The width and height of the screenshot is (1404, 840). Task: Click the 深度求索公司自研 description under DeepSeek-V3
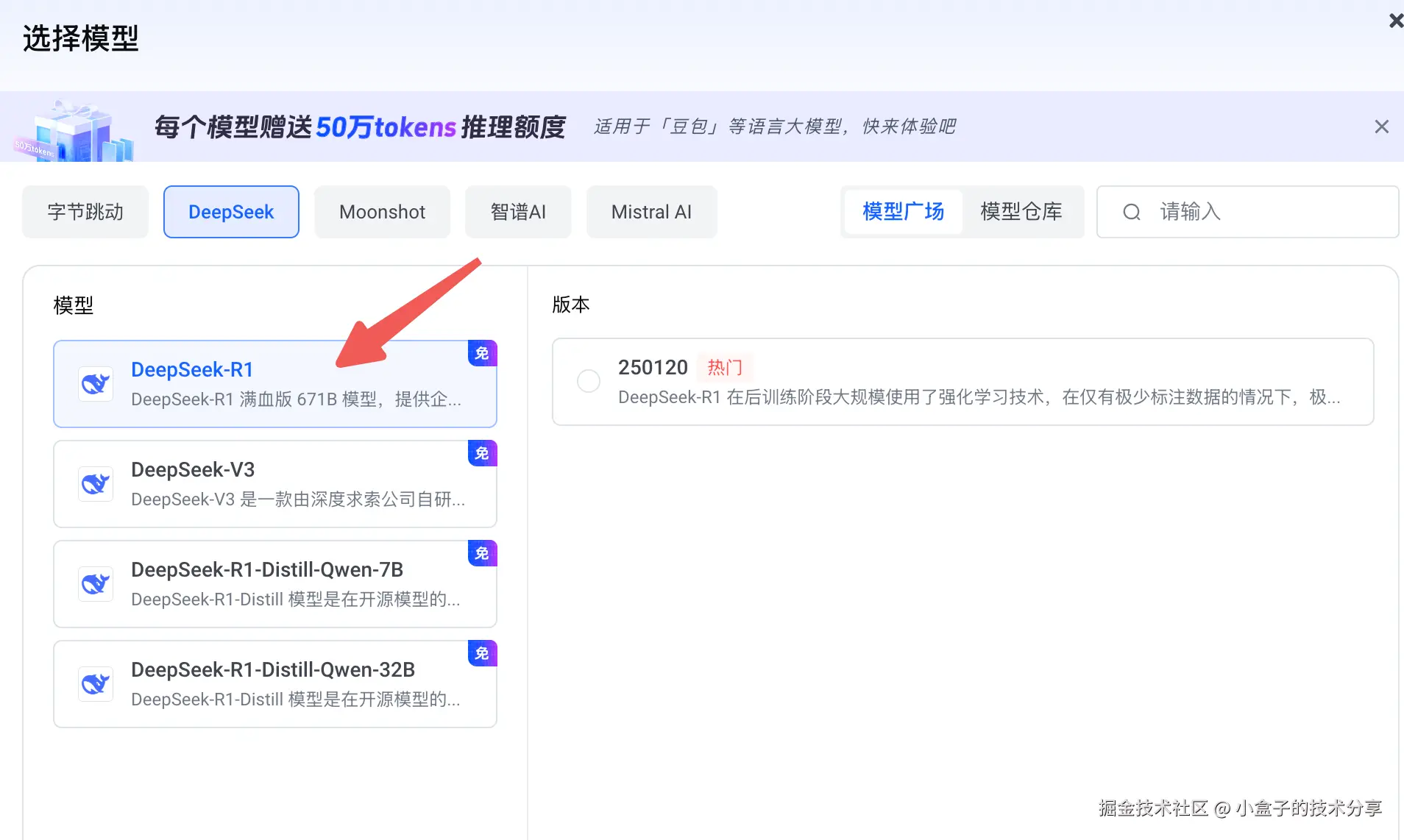pos(298,499)
